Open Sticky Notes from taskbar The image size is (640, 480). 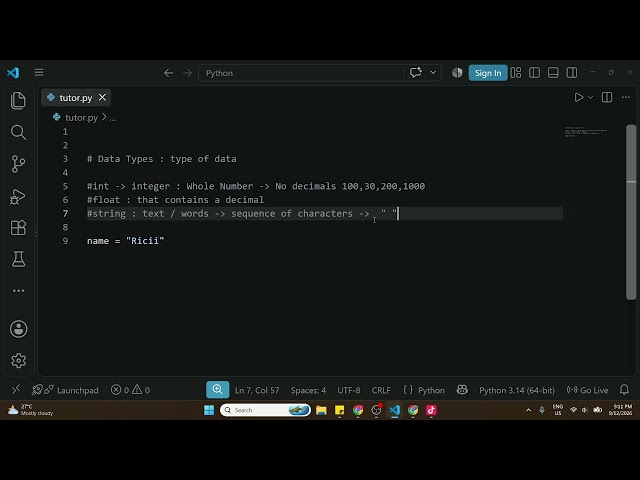tap(340, 410)
